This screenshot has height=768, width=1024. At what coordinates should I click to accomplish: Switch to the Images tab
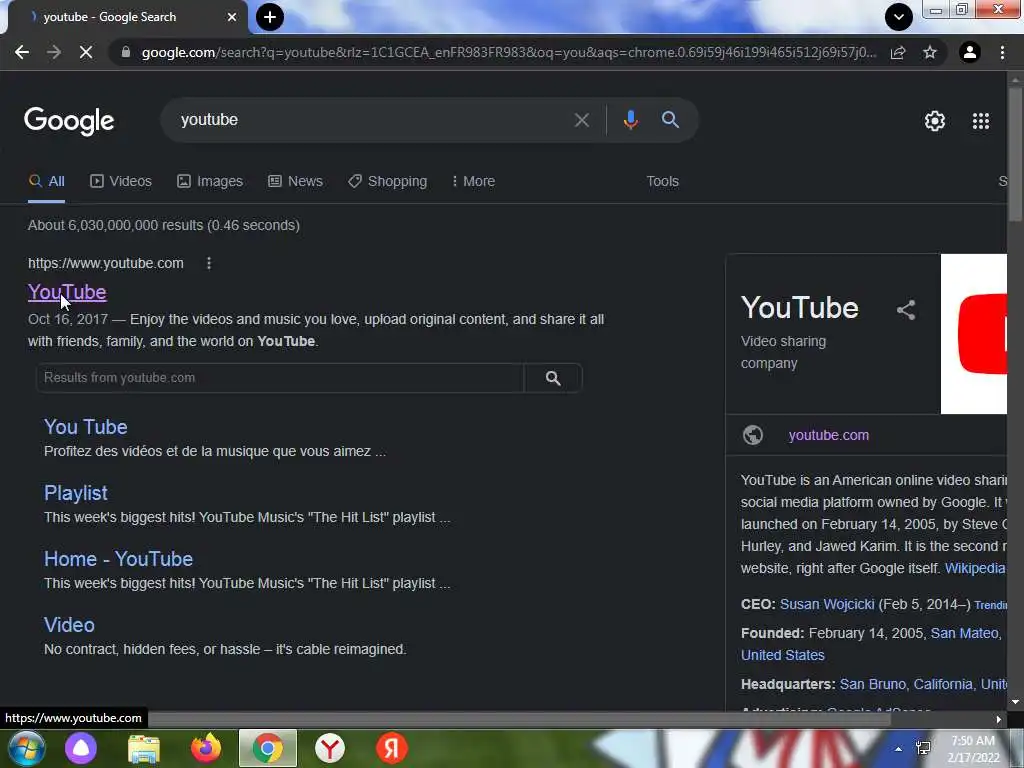pyautogui.click(x=210, y=182)
